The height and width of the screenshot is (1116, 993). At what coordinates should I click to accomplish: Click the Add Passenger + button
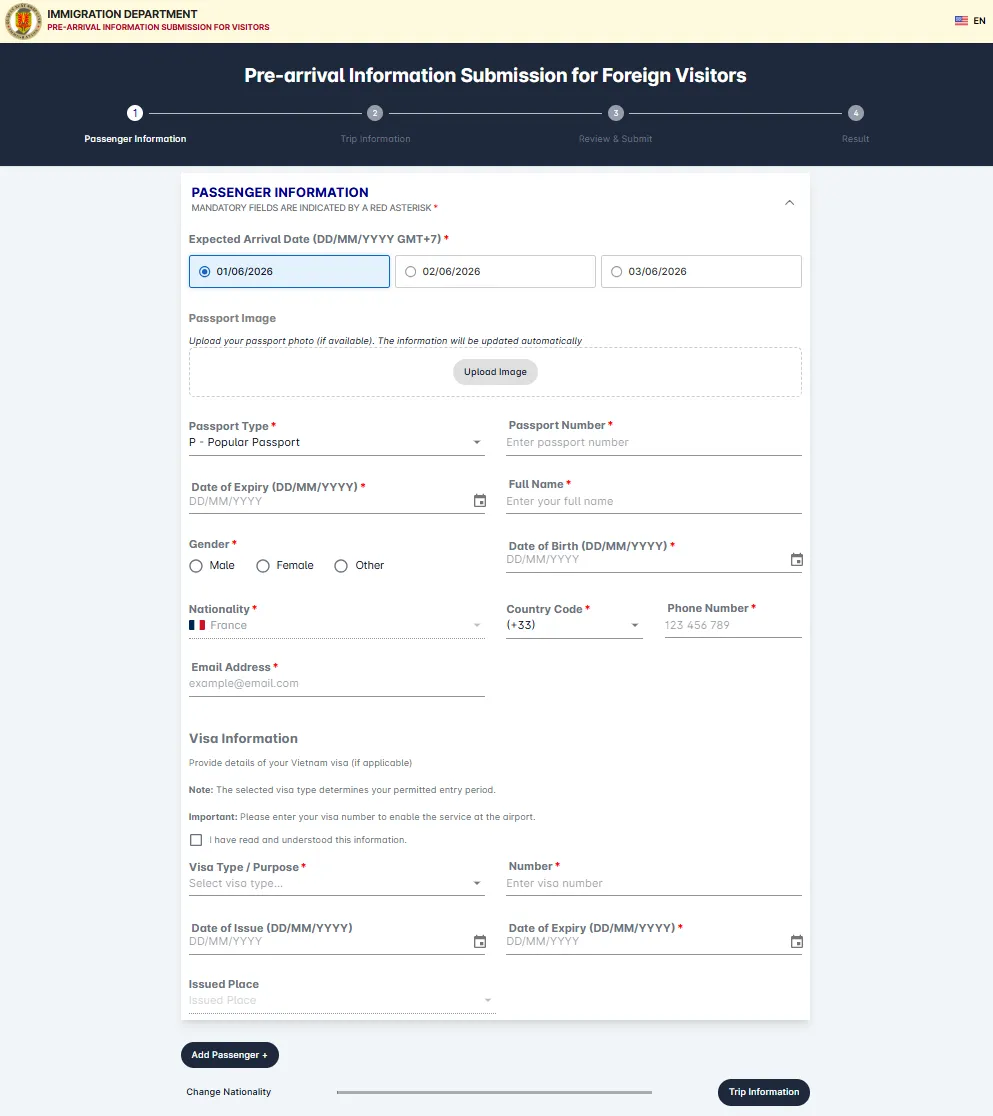[x=230, y=1055]
